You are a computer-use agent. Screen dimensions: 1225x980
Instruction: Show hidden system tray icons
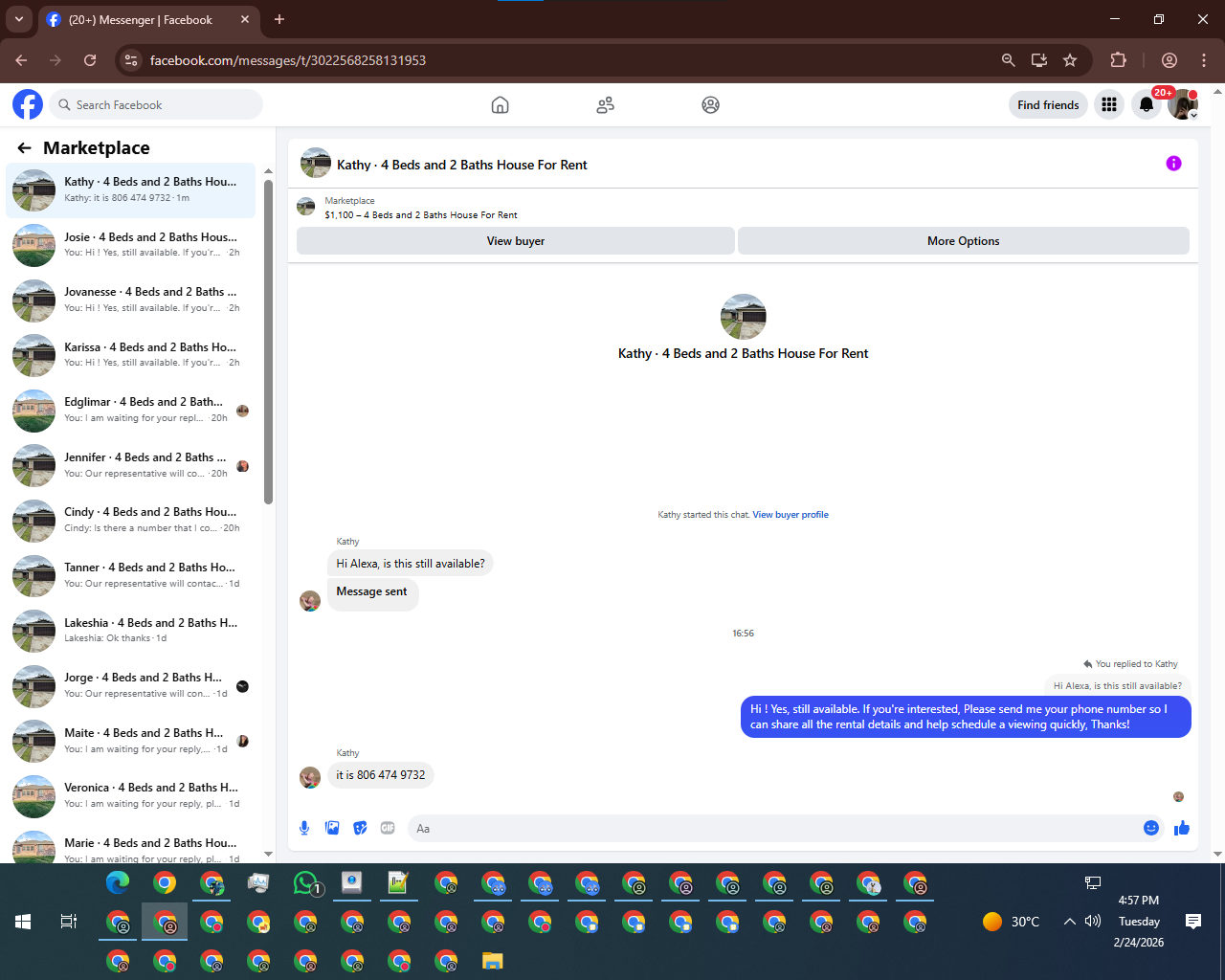click(x=1069, y=922)
